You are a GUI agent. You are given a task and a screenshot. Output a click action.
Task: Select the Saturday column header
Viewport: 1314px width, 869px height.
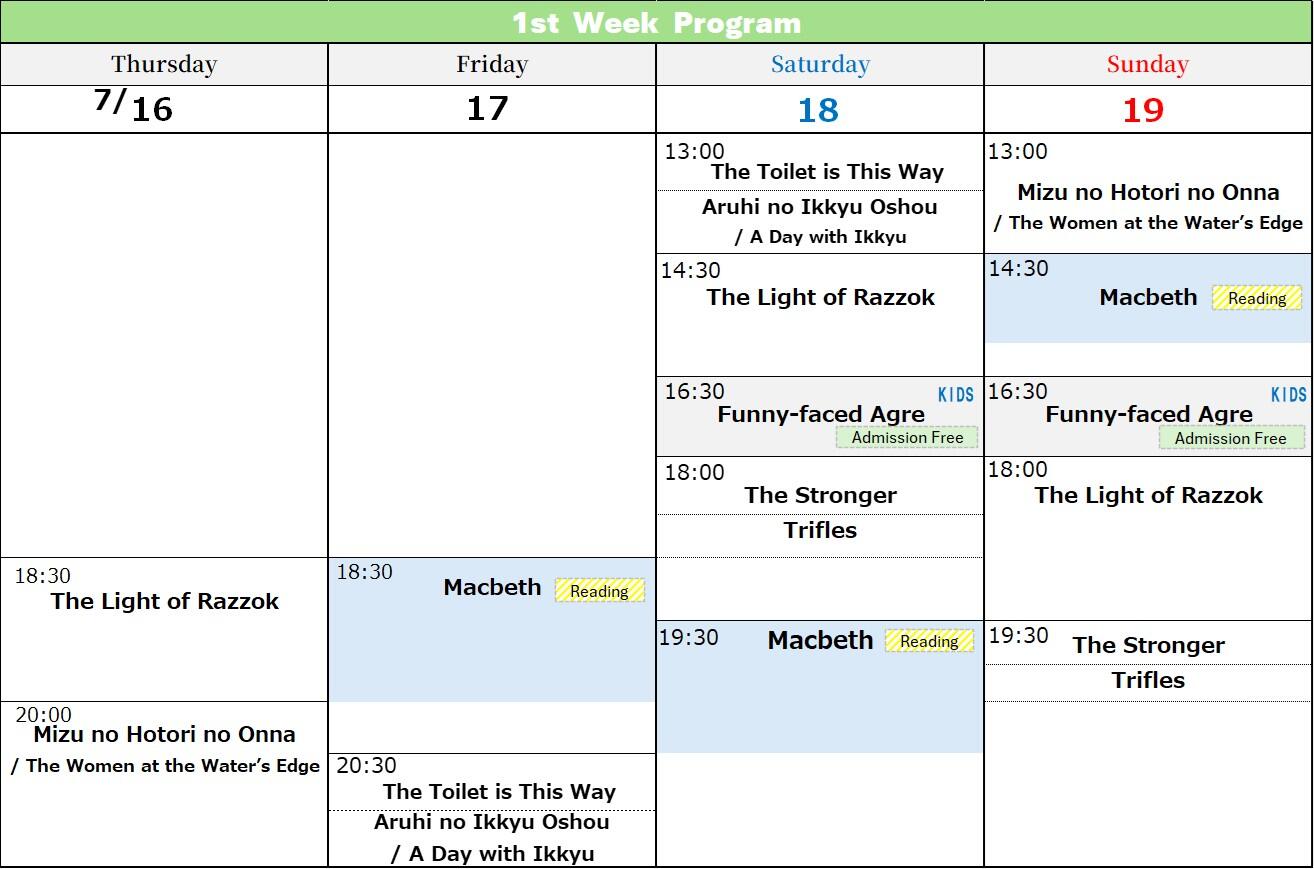tap(820, 65)
